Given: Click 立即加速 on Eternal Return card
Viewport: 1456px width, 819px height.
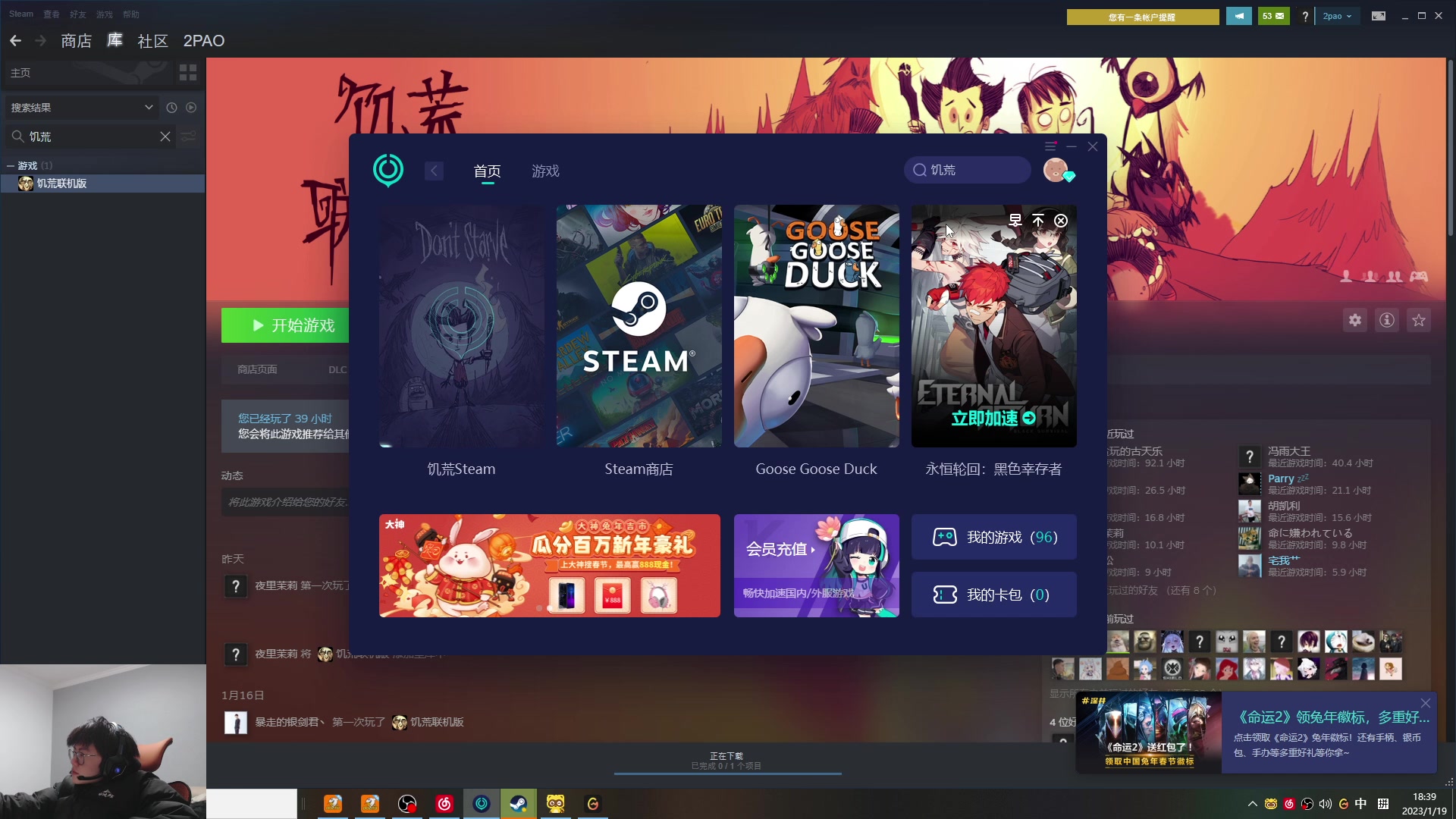Looking at the screenshot, I should [993, 418].
